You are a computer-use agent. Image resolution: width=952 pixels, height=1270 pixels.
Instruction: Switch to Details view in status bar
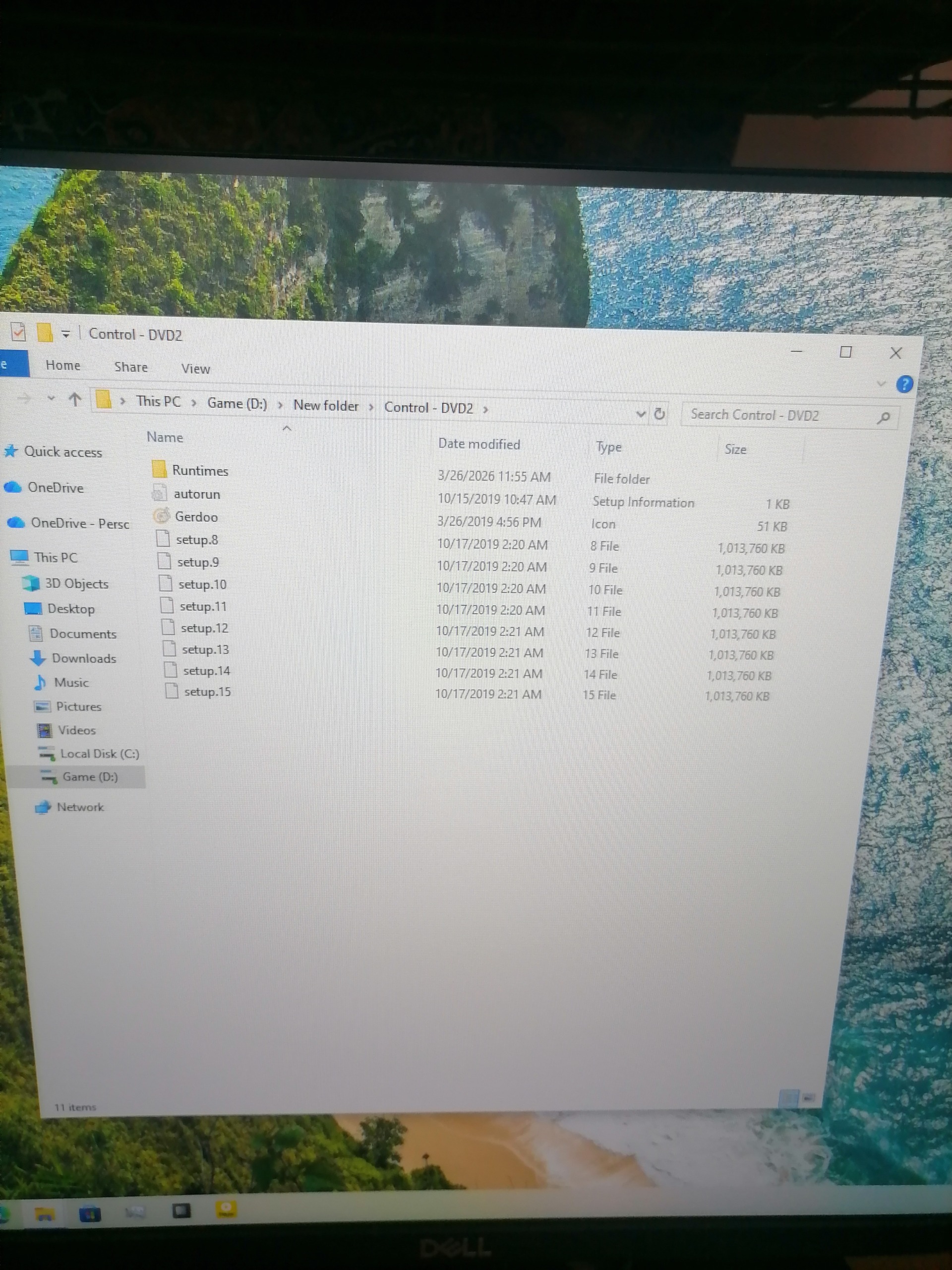[789, 1098]
